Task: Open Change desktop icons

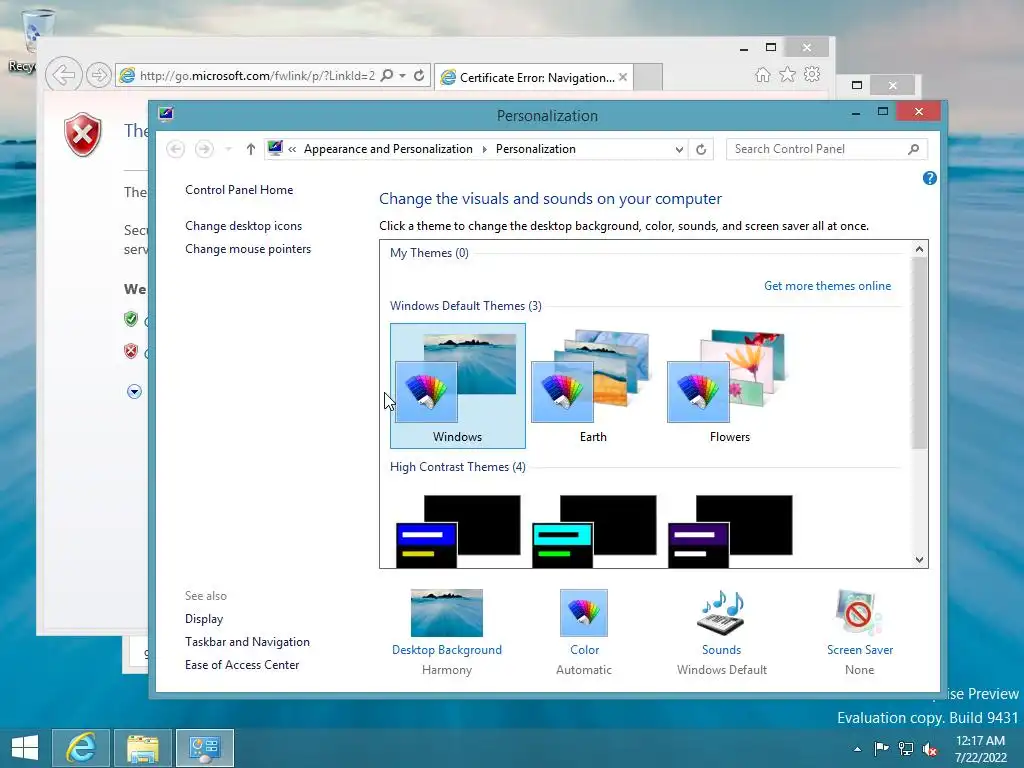Action: click(x=243, y=226)
